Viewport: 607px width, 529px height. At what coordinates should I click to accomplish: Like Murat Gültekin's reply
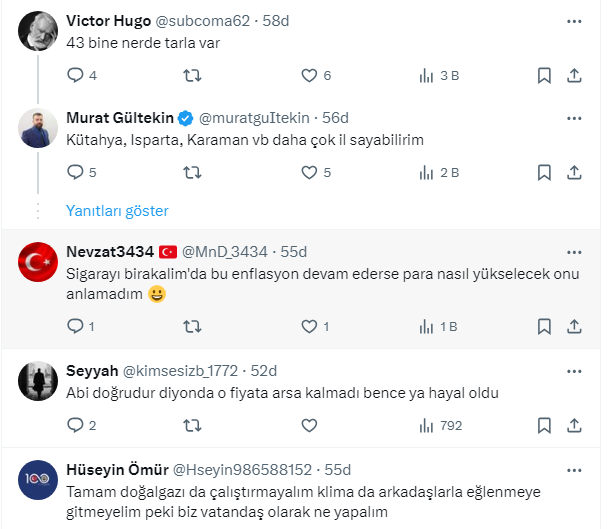(309, 172)
